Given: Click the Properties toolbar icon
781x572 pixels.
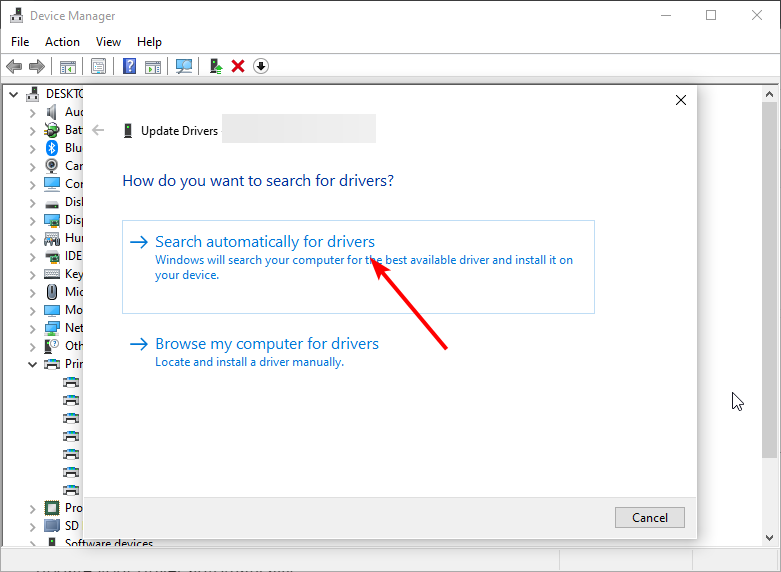Looking at the screenshot, I should click(x=98, y=66).
